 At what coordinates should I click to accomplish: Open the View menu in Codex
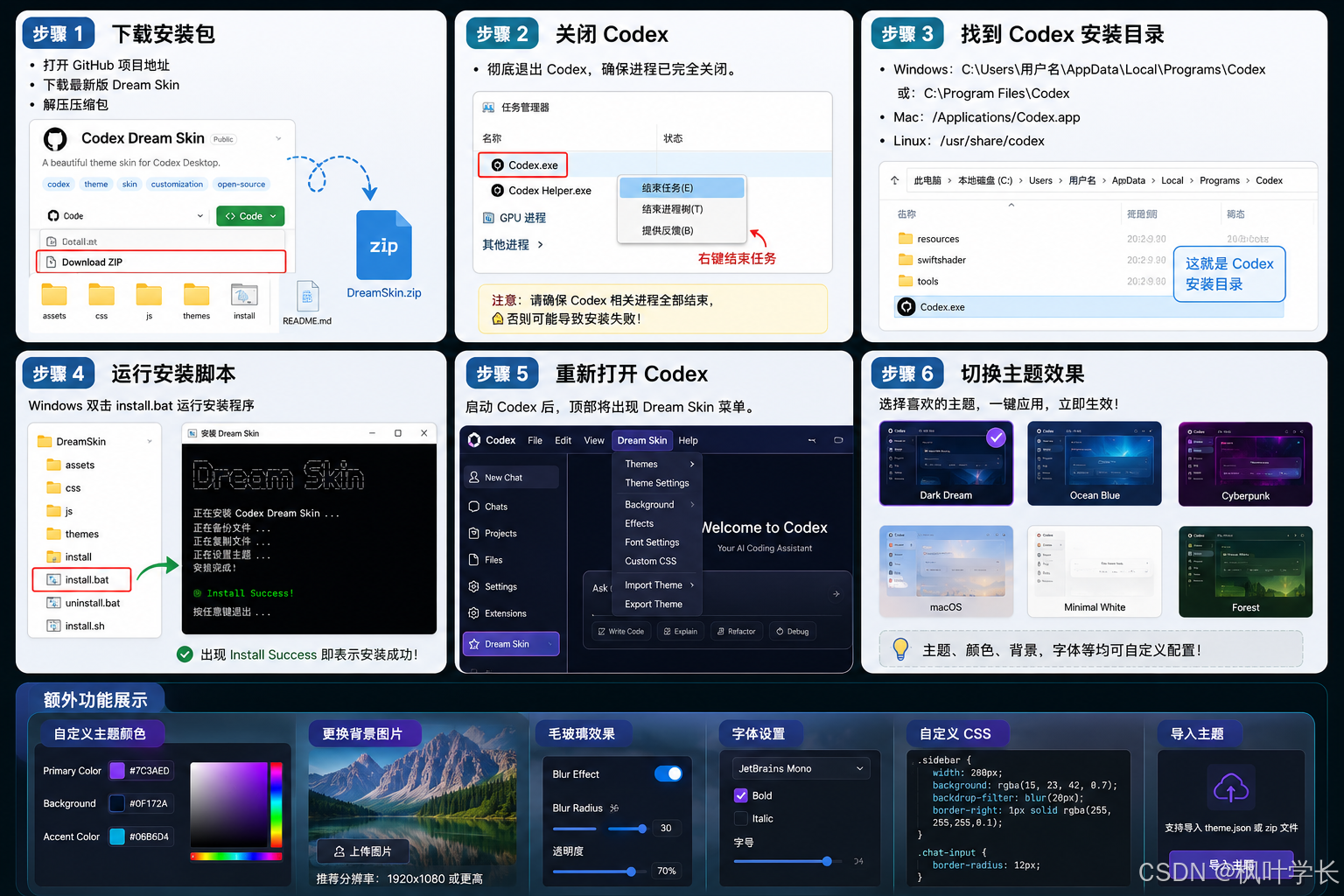tap(594, 441)
